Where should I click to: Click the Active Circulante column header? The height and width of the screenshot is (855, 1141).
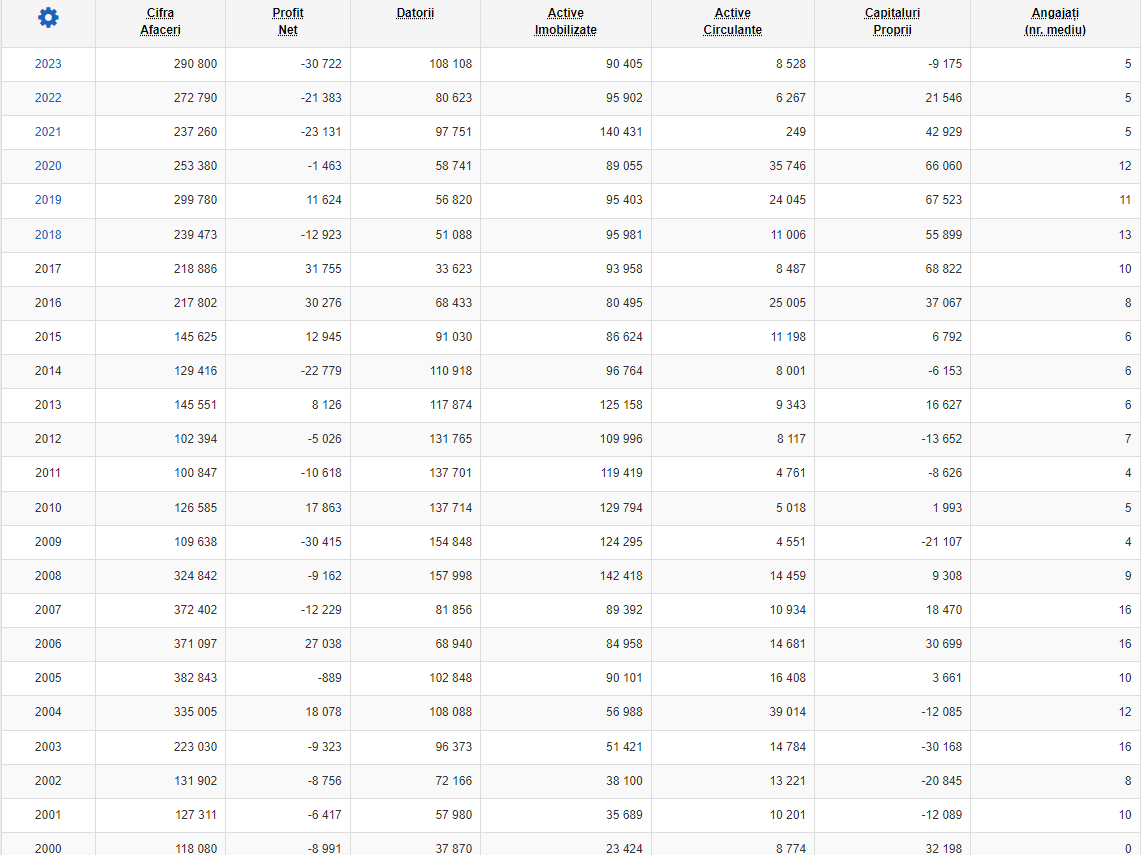pyautogui.click(x=733, y=22)
